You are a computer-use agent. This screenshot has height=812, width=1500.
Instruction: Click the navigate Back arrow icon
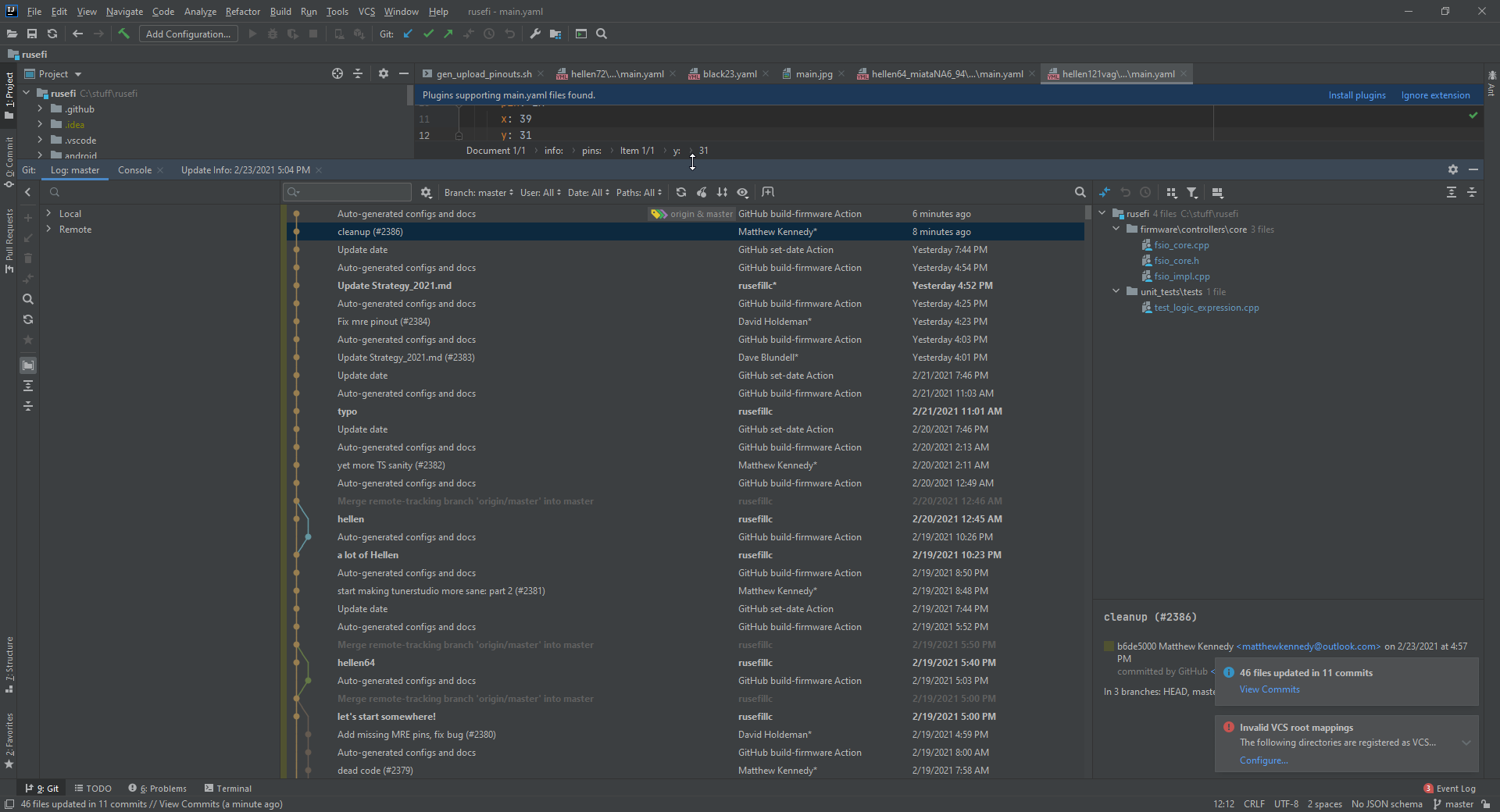click(77, 34)
